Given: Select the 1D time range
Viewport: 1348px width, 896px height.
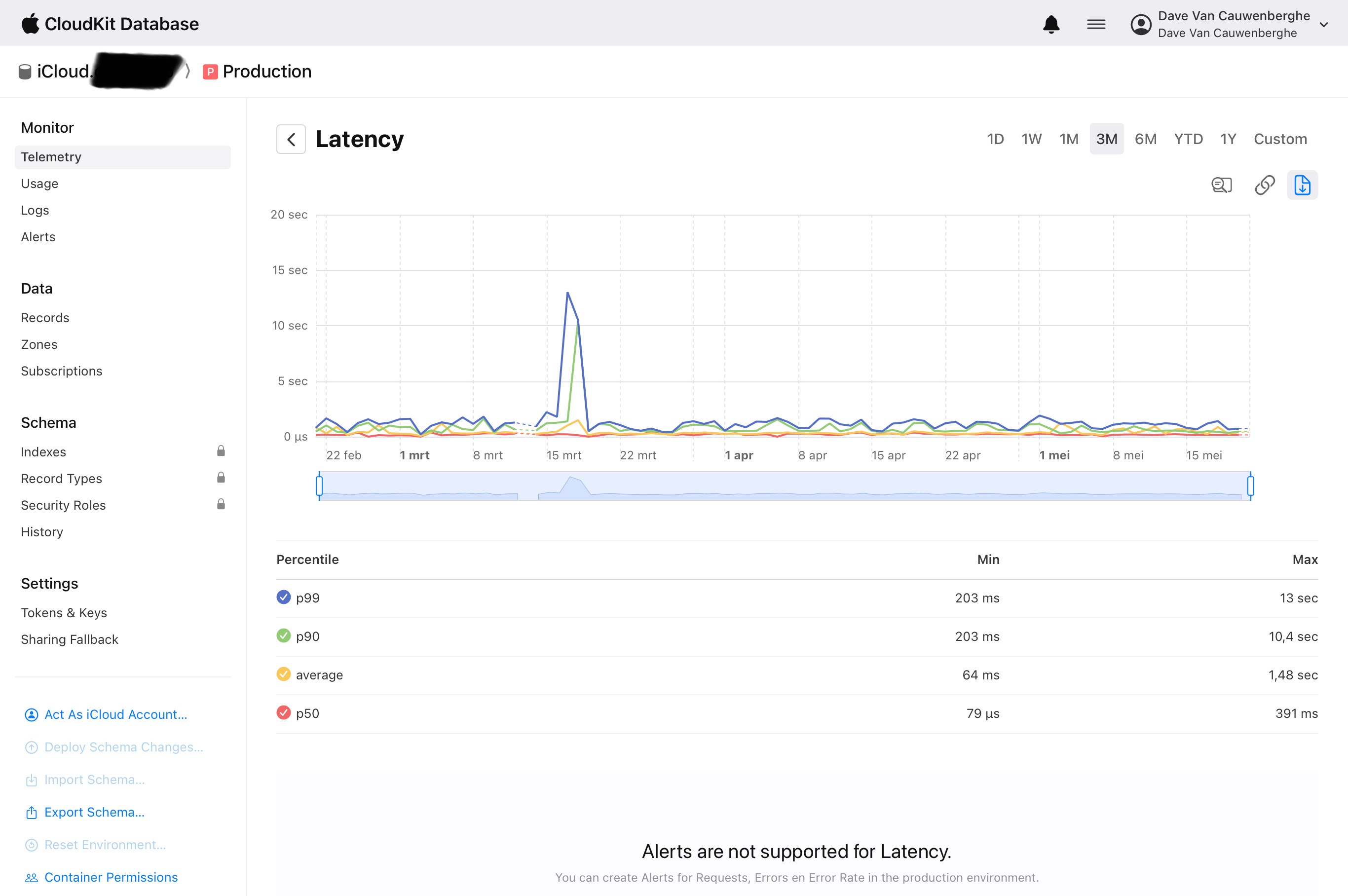Looking at the screenshot, I should click(995, 139).
